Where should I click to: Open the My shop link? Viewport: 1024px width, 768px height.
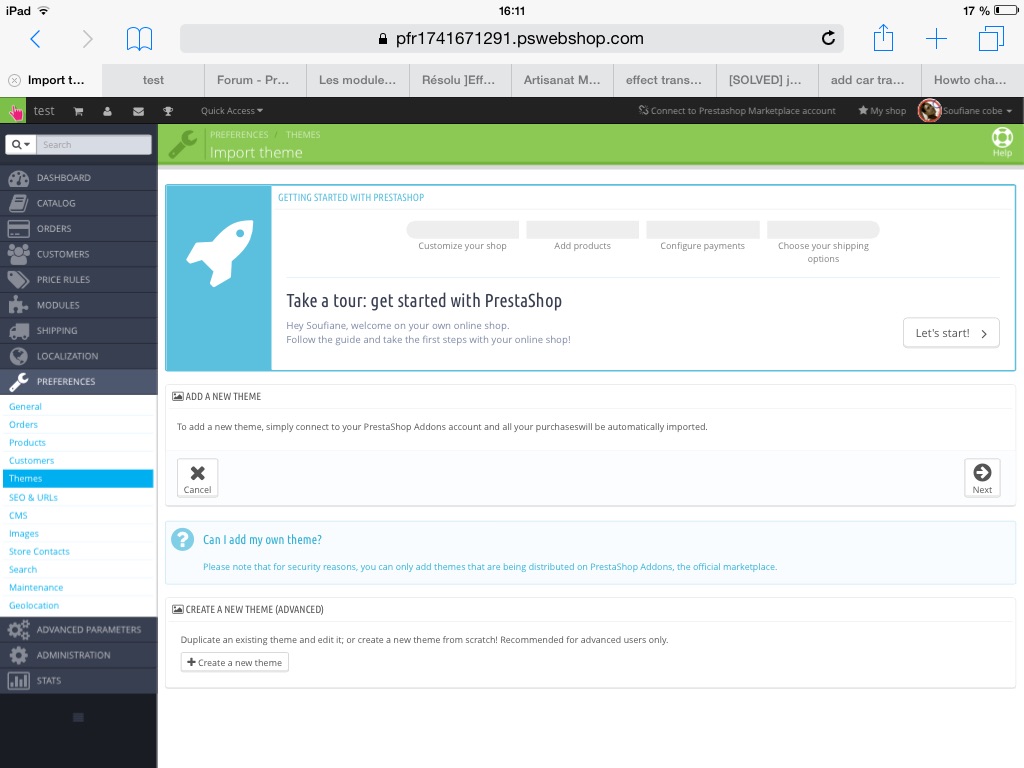point(882,111)
